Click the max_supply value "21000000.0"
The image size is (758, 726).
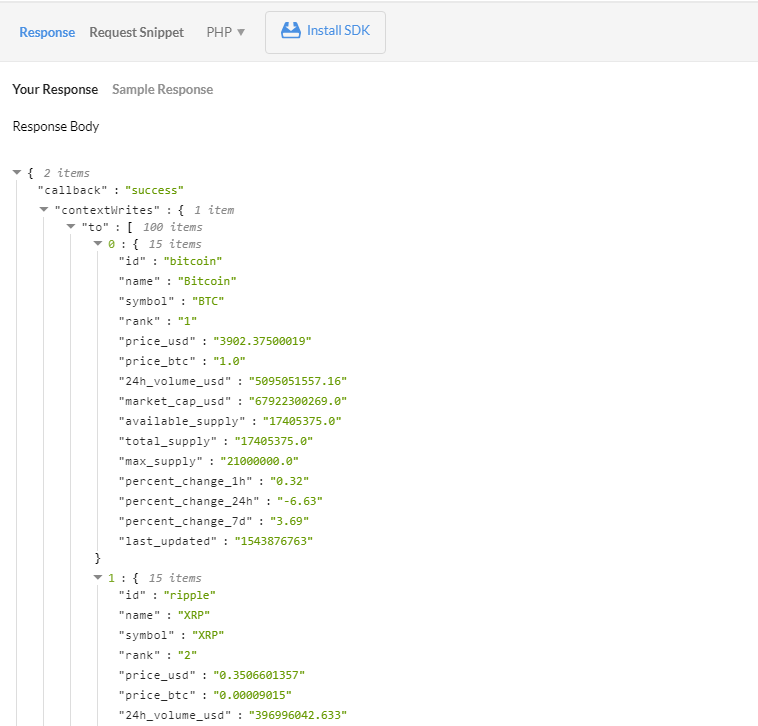click(259, 461)
